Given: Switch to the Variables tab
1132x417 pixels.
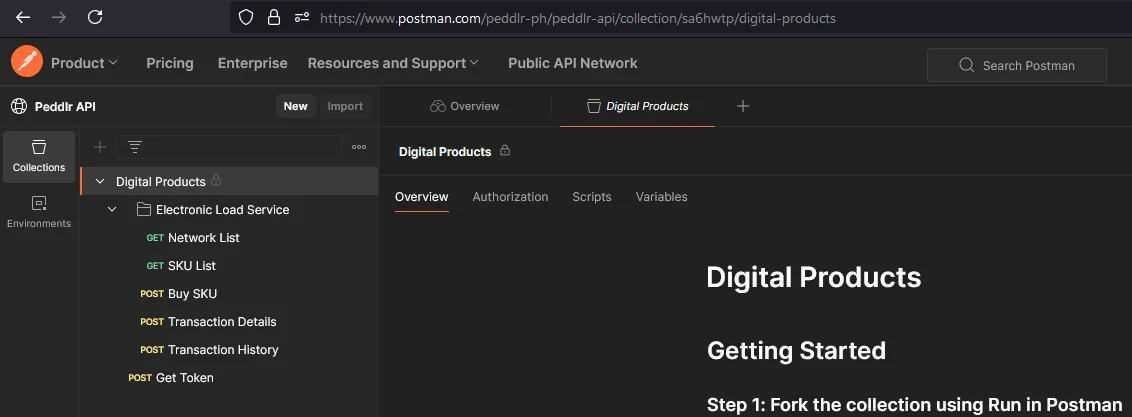Looking at the screenshot, I should [x=661, y=196].
